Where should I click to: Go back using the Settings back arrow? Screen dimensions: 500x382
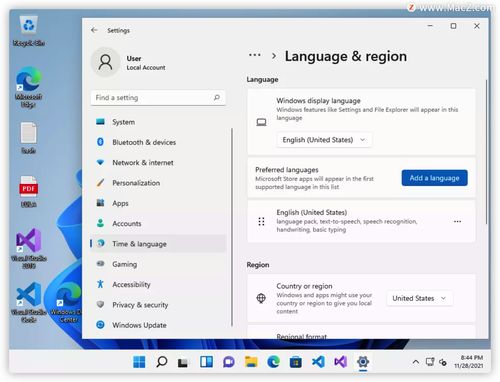[x=94, y=30]
